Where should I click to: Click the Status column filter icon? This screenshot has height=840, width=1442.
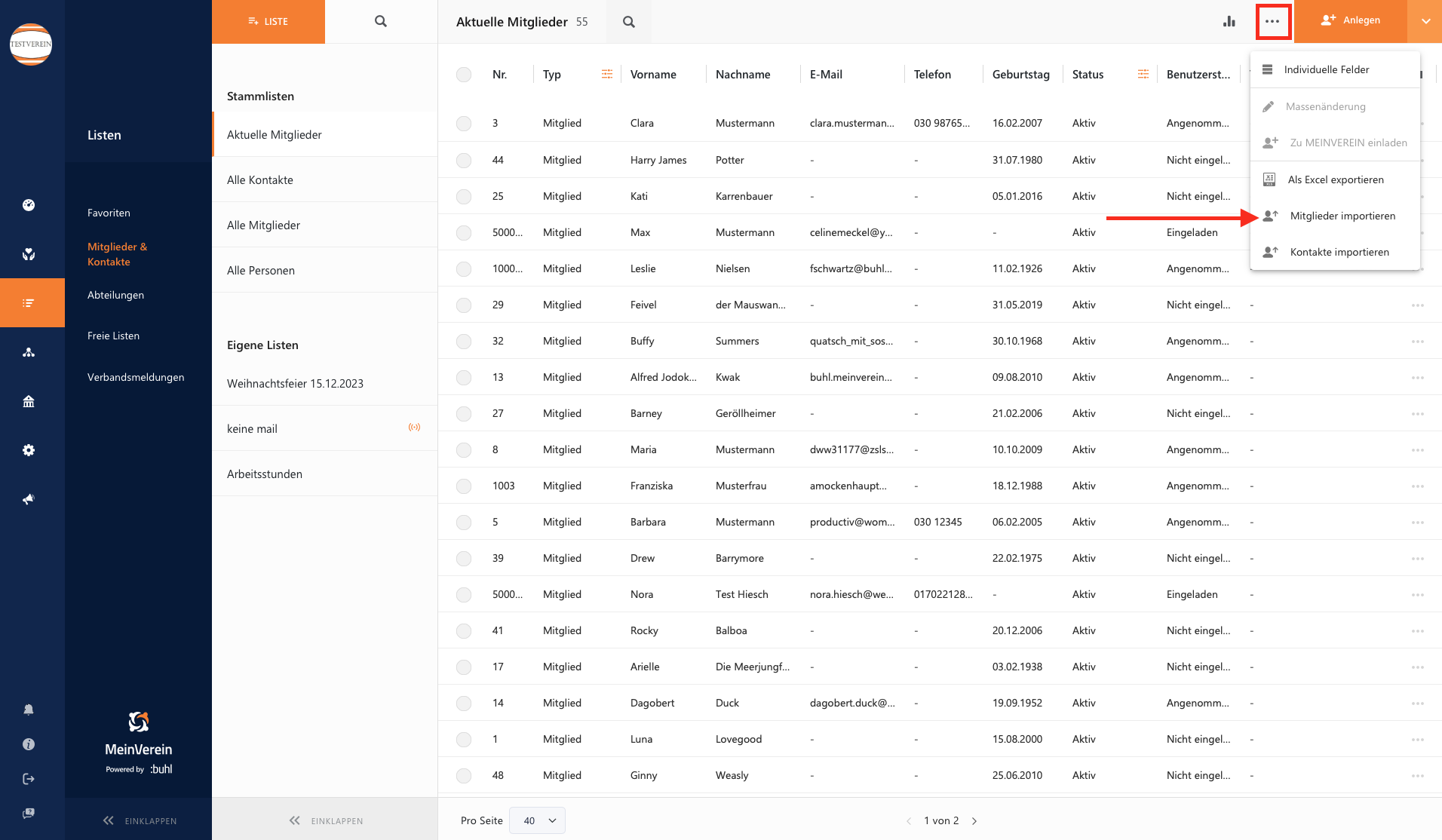[1143, 74]
